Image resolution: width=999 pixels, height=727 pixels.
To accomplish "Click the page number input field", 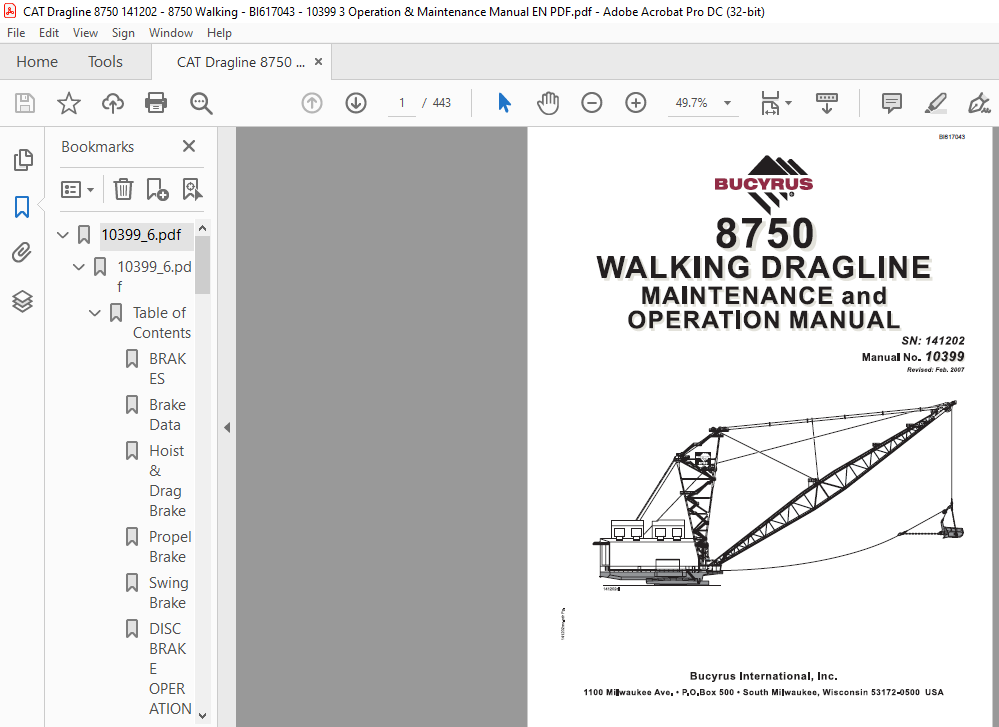I will (402, 103).
